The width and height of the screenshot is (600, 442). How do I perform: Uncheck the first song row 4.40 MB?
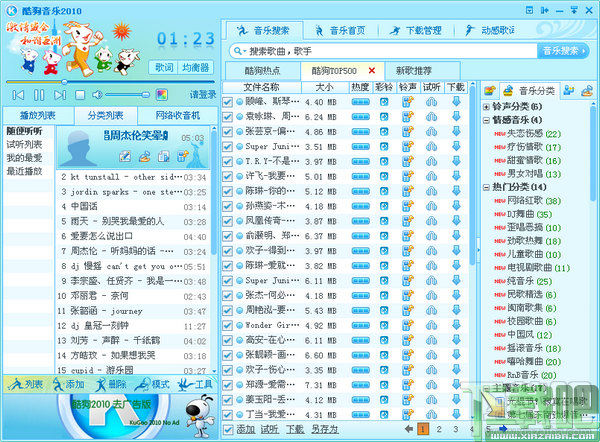click(x=227, y=102)
